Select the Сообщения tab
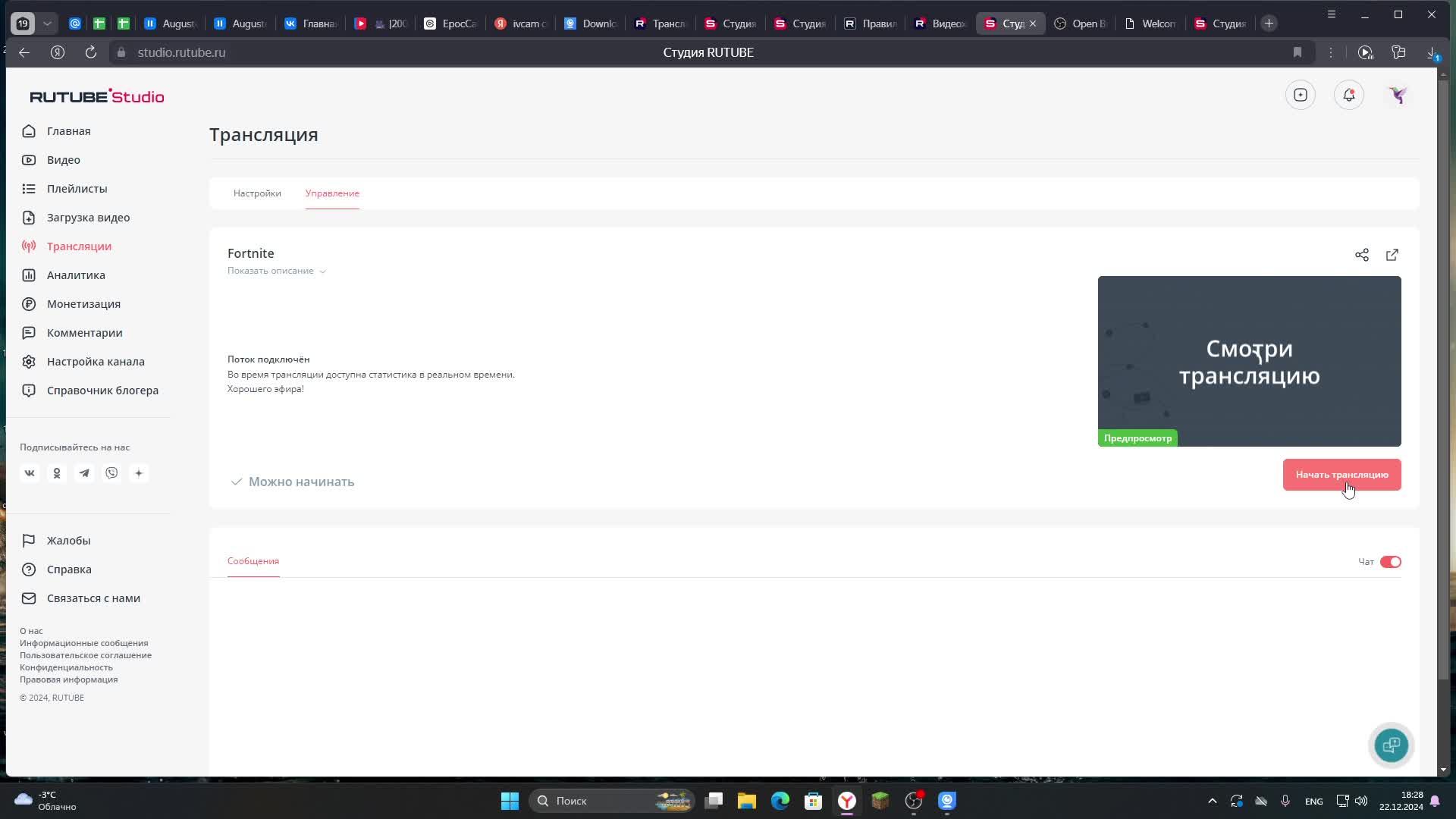 253,561
